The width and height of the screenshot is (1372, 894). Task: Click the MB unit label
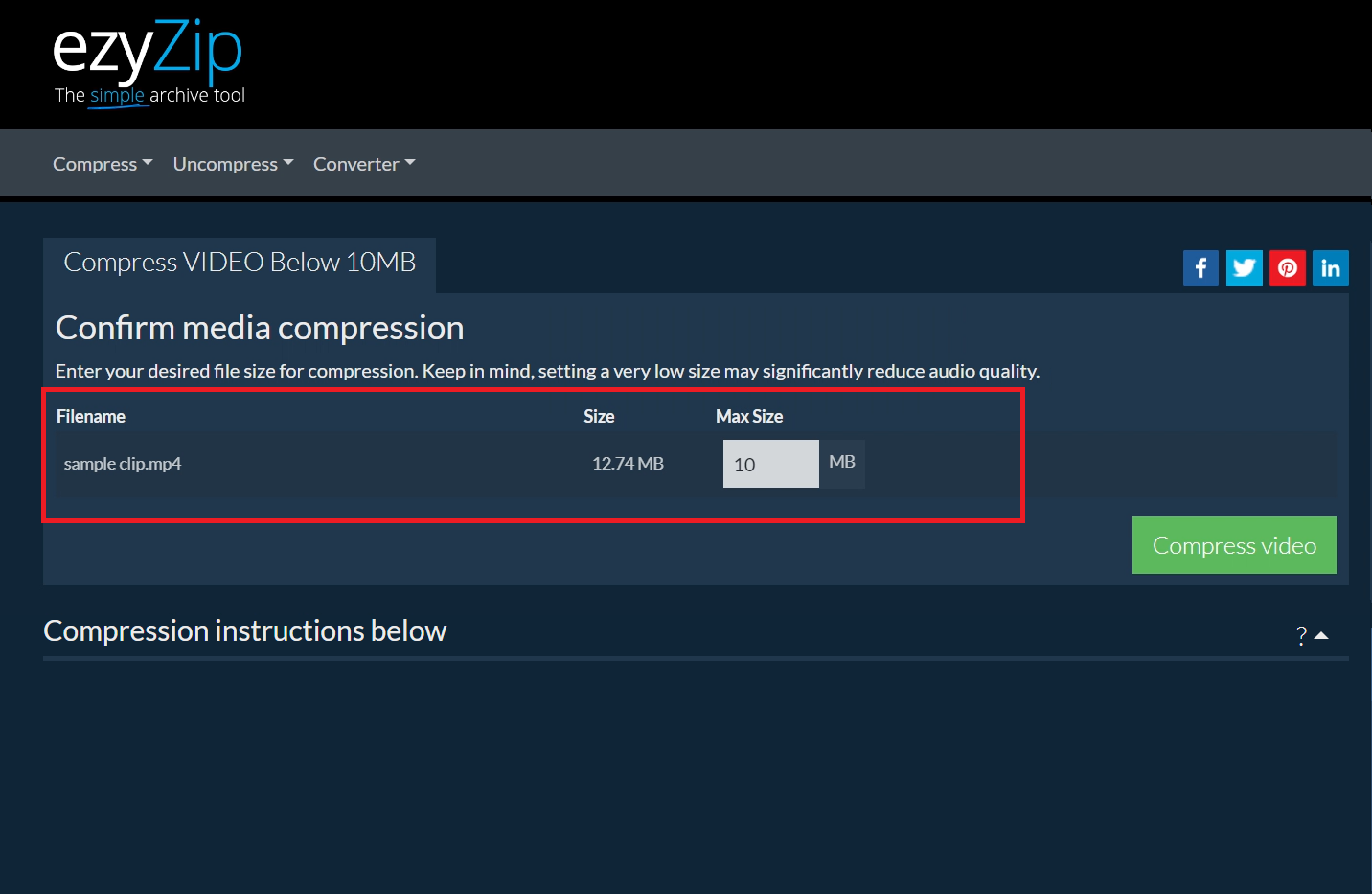coord(841,462)
